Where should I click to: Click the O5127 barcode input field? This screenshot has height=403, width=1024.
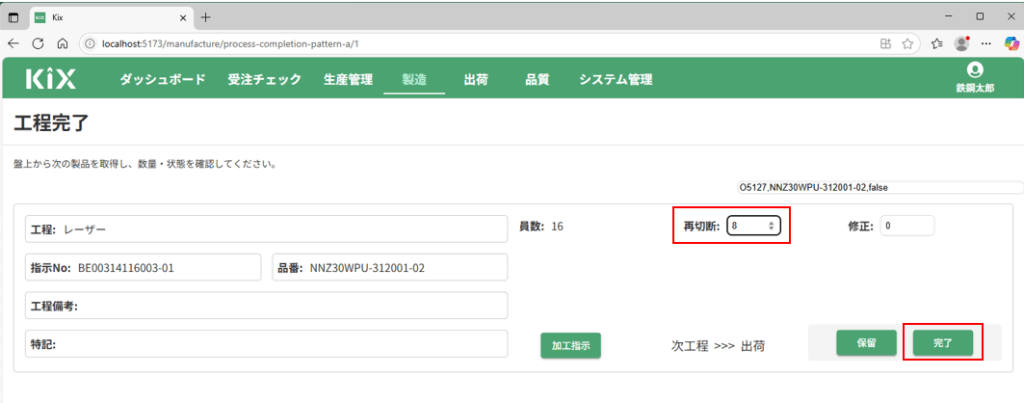pos(879,187)
